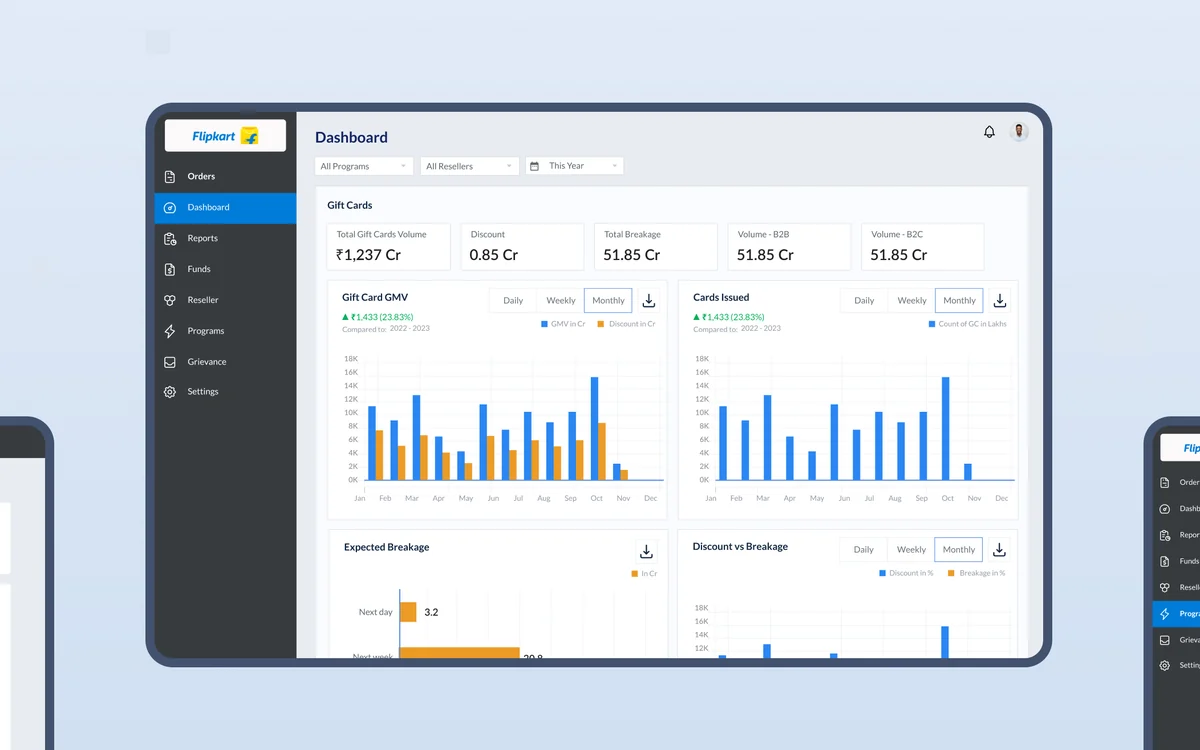Click the Programs lightning icon
The width and height of the screenshot is (1200, 750).
[x=170, y=331]
